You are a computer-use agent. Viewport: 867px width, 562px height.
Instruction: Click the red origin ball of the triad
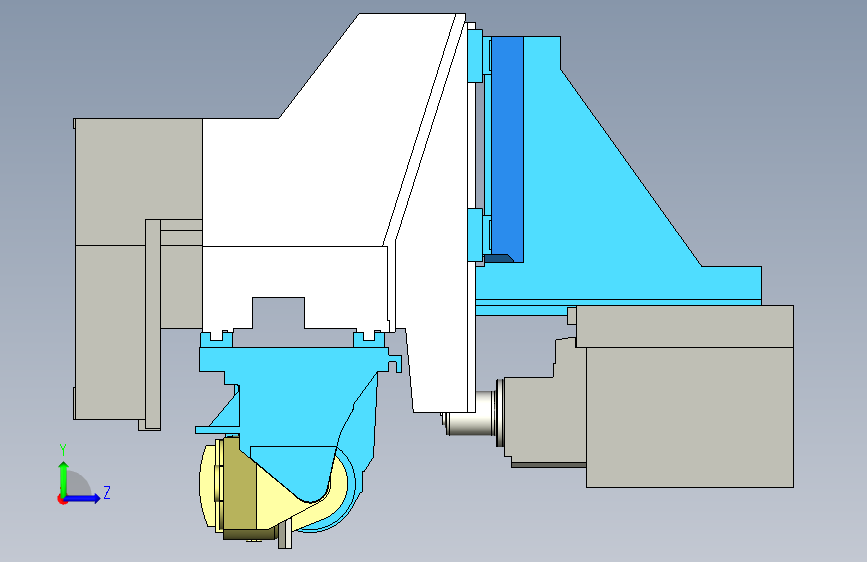click(x=61, y=499)
